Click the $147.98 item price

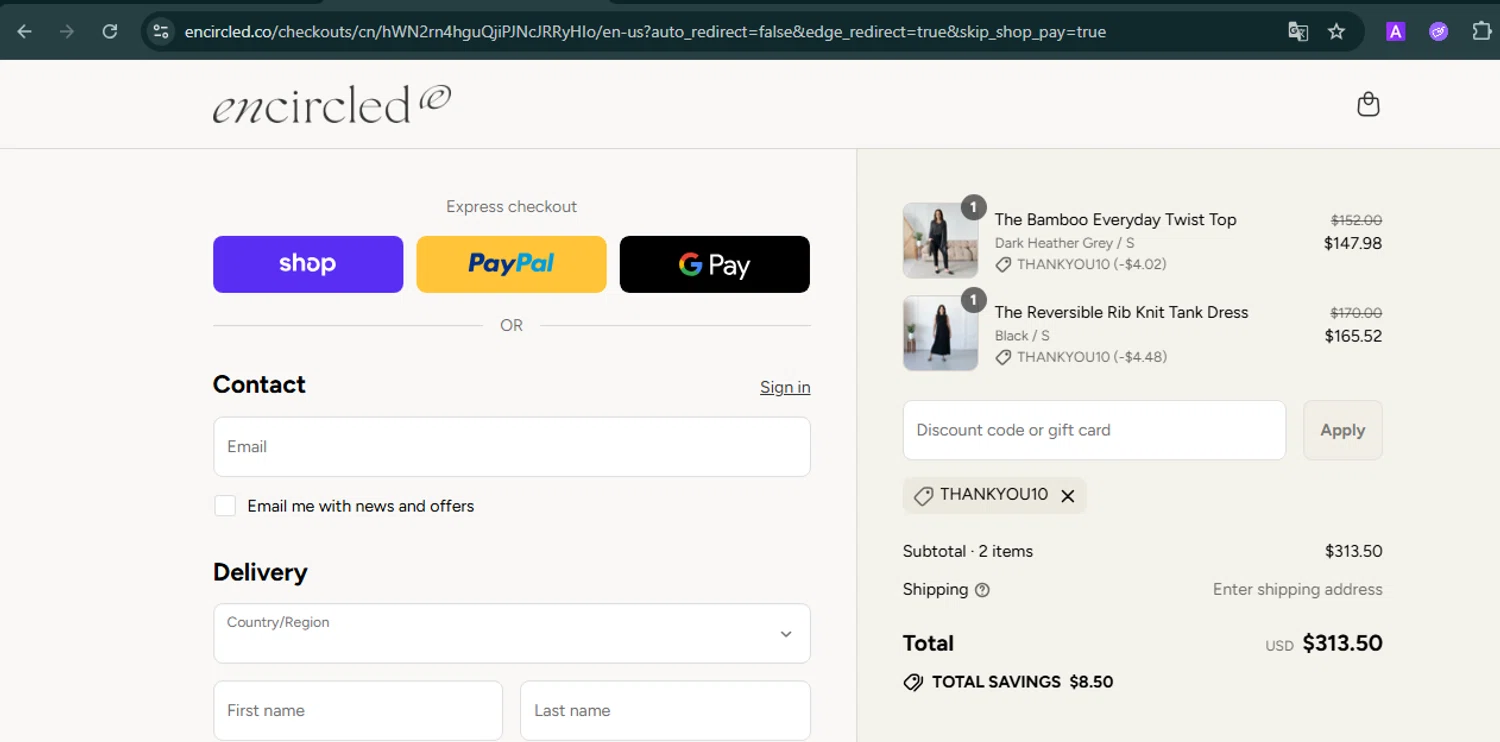(x=1353, y=243)
